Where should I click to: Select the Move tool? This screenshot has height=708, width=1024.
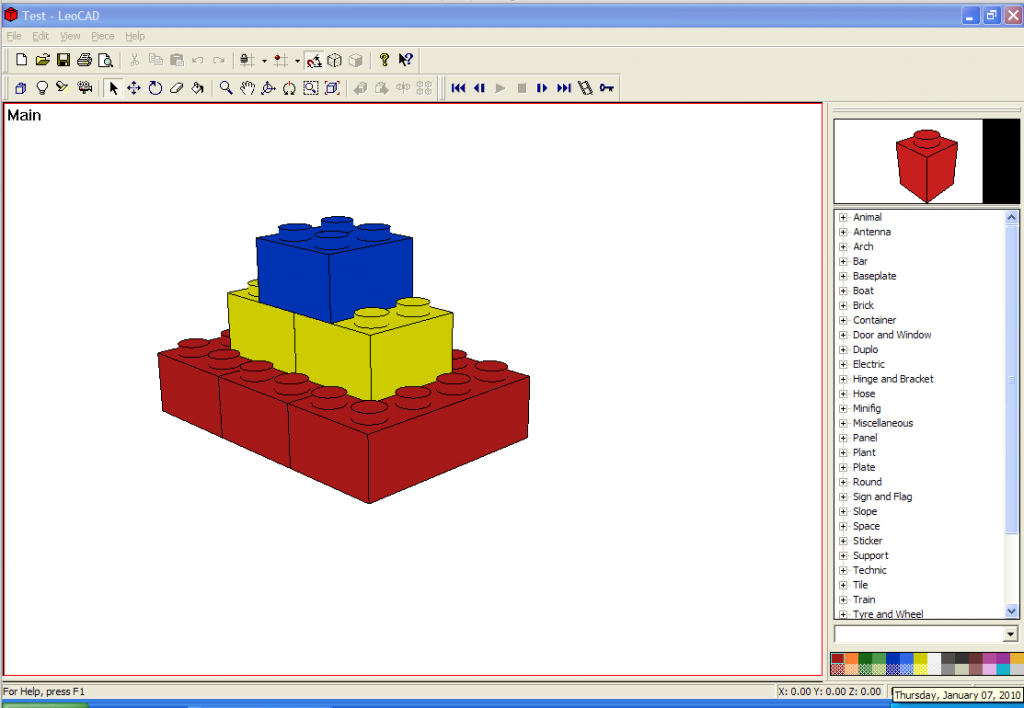click(134, 88)
